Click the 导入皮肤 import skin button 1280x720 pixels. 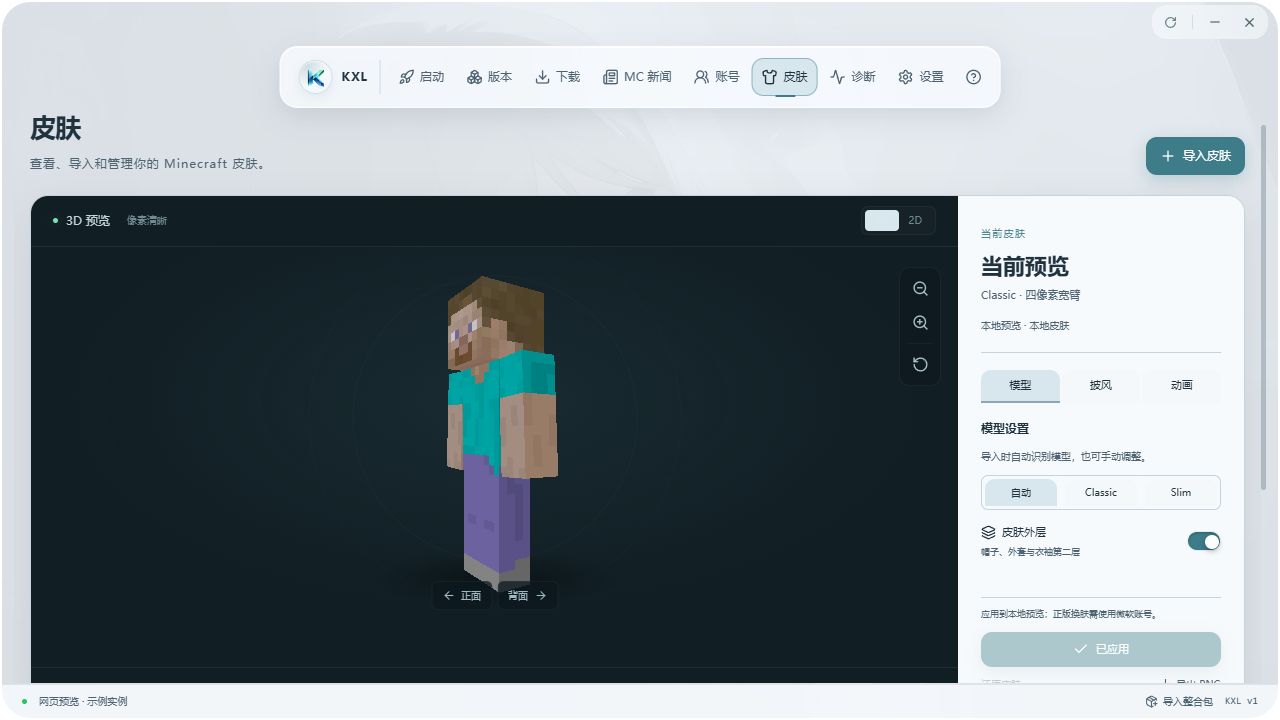point(1195,156)
